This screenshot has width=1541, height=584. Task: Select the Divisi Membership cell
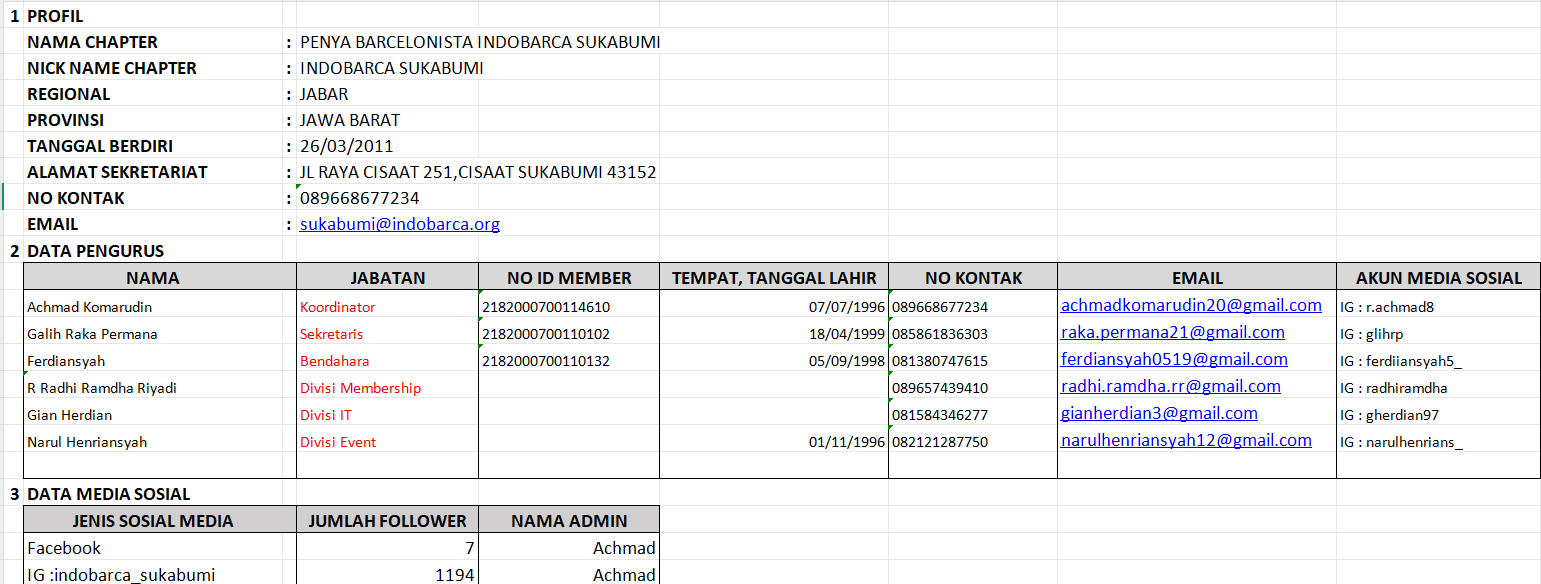pyautogui.click(x=388, y=388)
